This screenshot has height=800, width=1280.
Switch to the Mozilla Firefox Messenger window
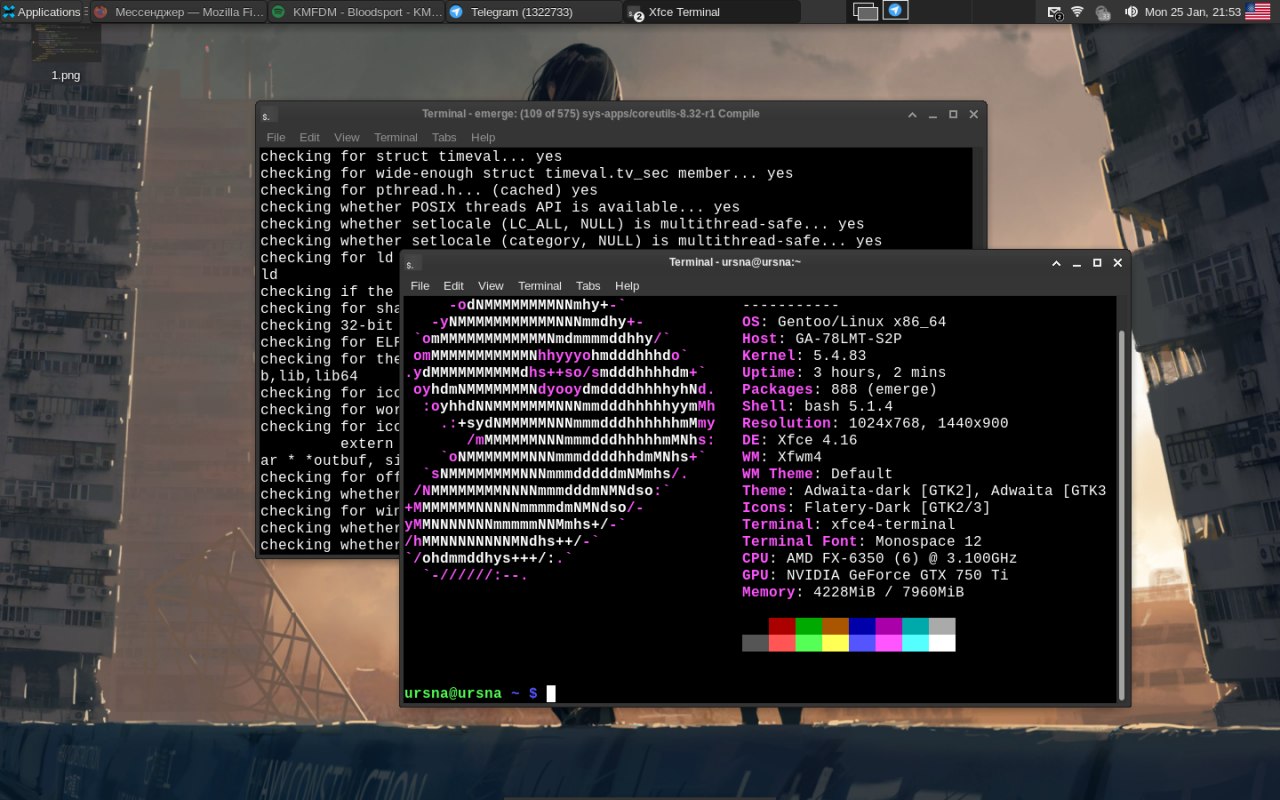click(177, 12)
